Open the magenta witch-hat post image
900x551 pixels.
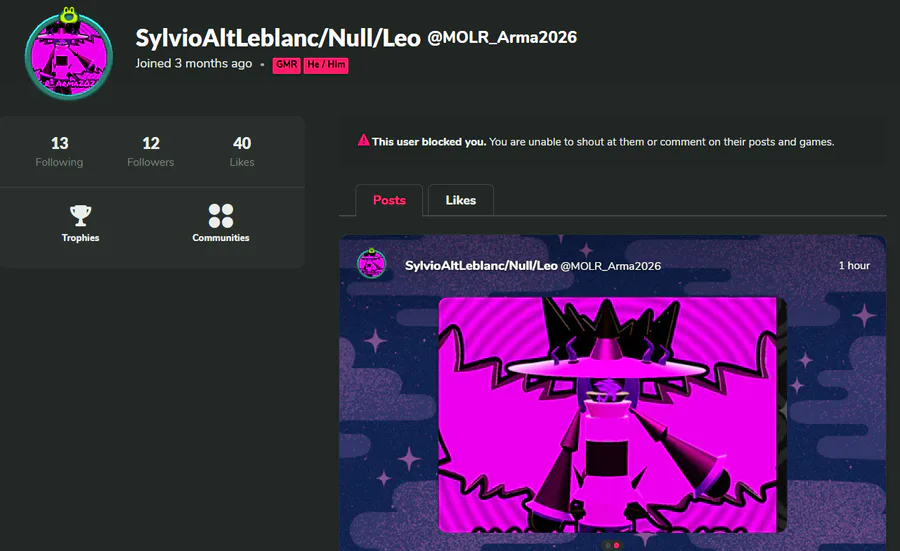pyautogui.click(x=611, y=415)
